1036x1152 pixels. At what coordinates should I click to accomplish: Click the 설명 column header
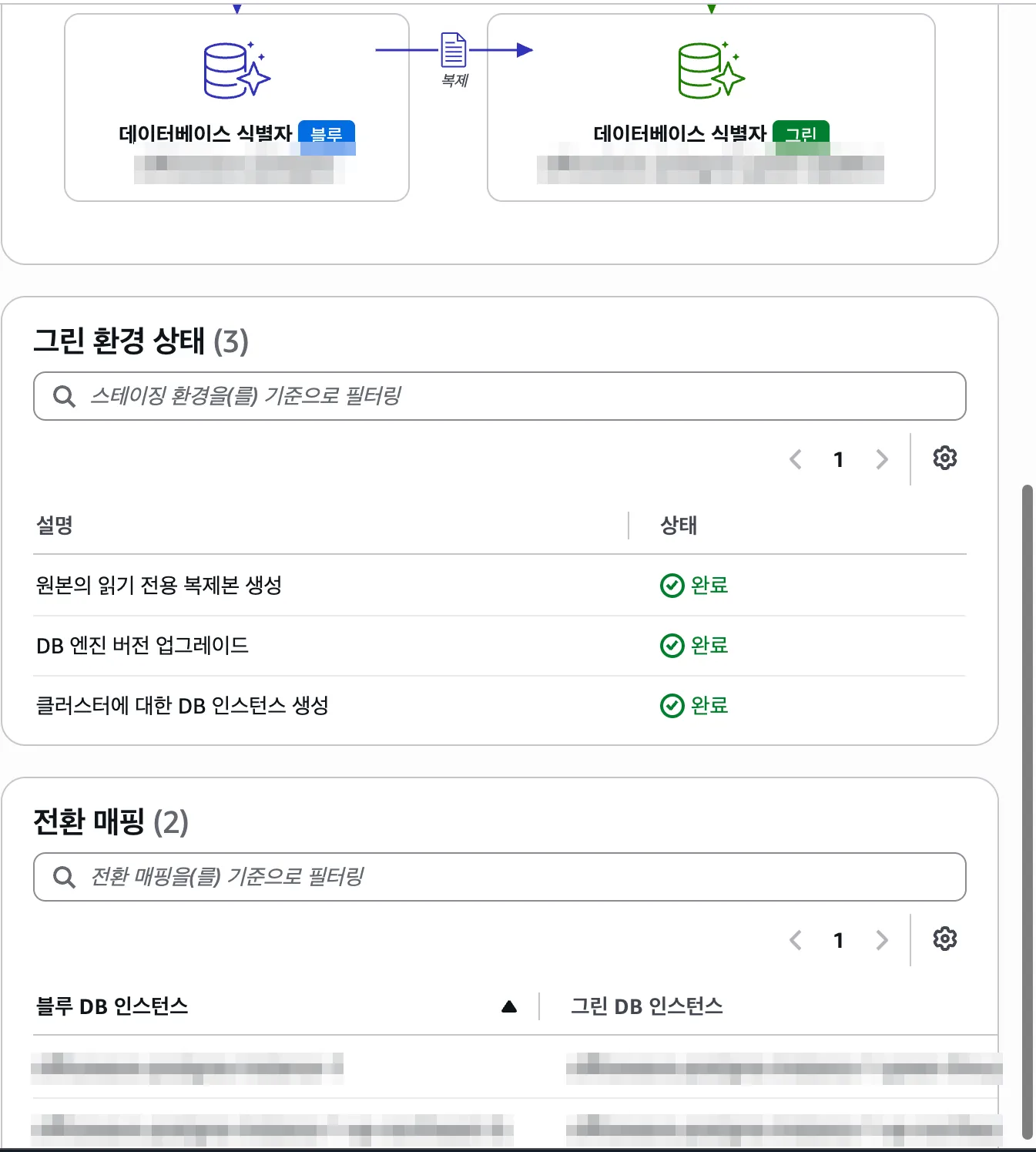tap(55, 526)
